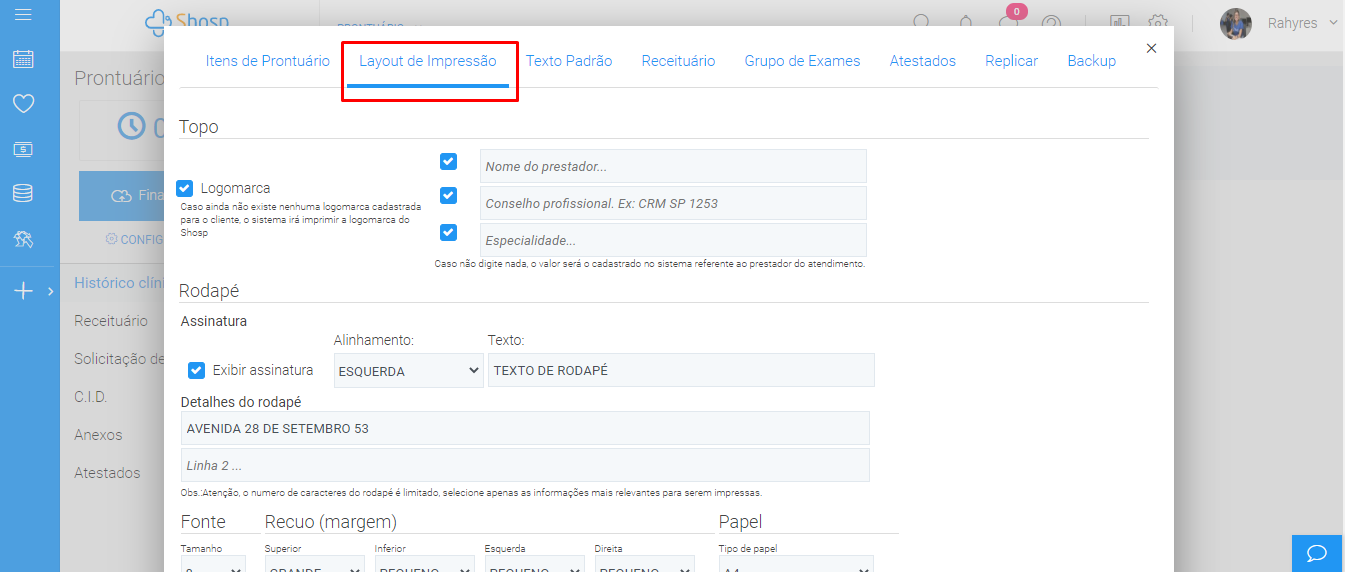Select the Layout de Impressão tab
The width and height of the screenshot is (1345, 572).
click(428, 61)
